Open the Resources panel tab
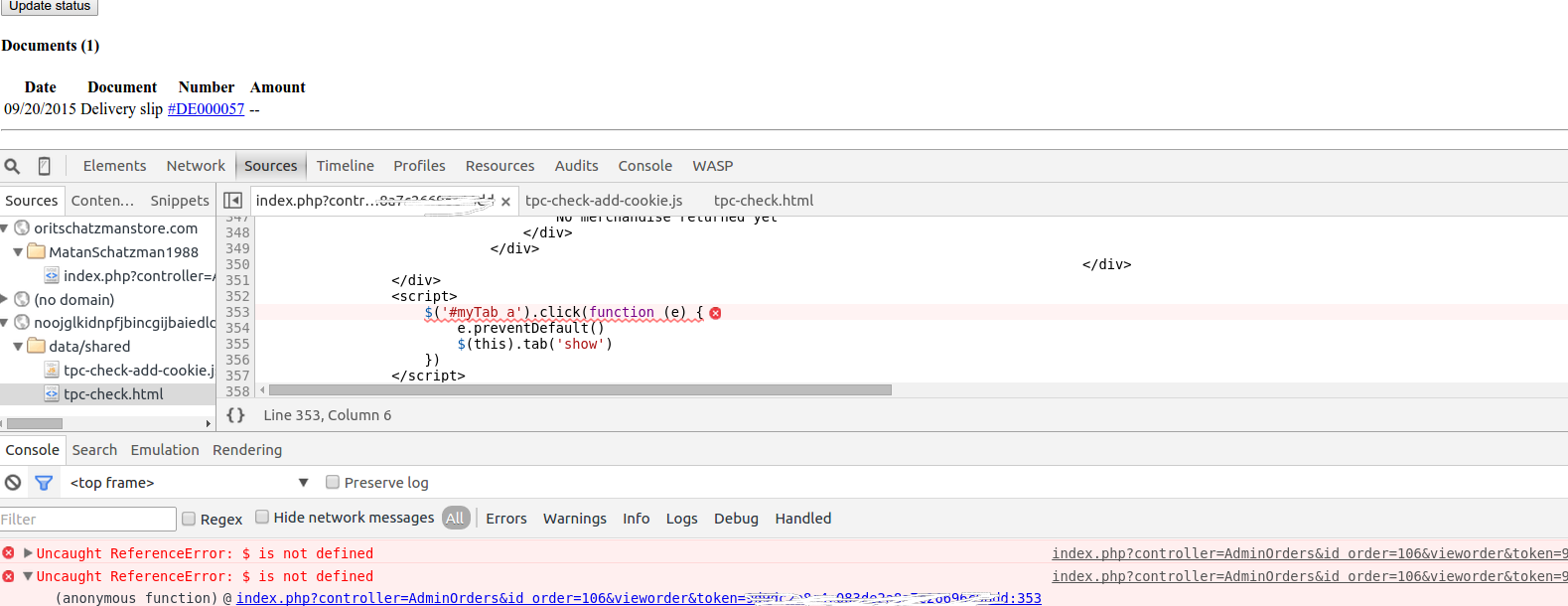 point(499,166)
